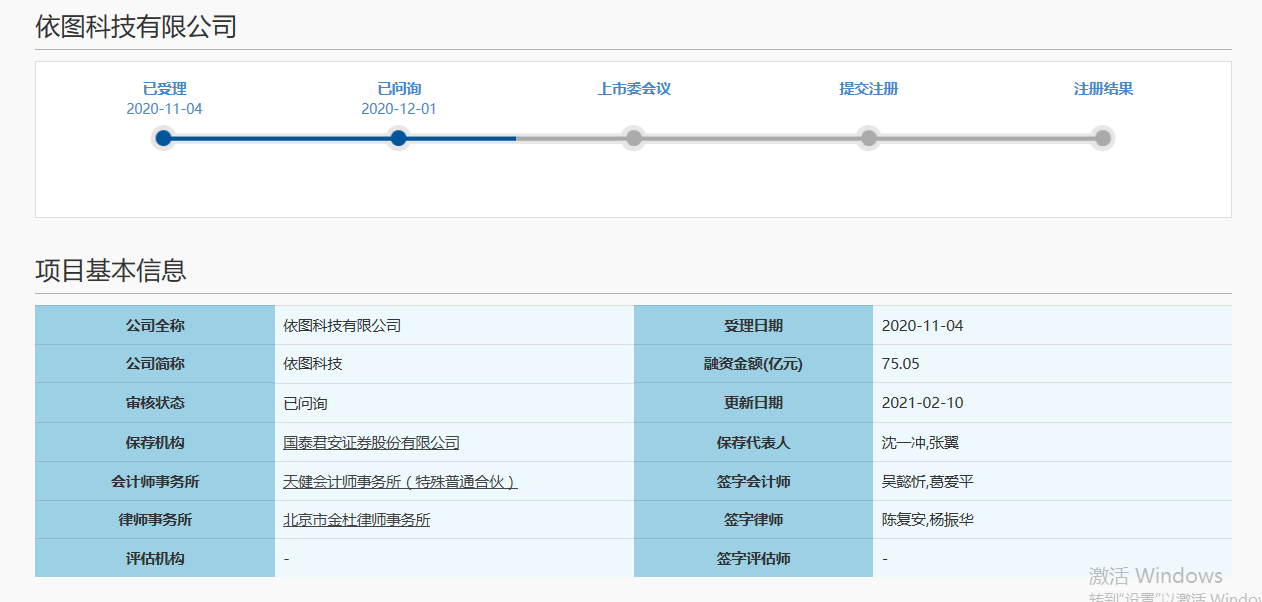This screenshot has width=1262, height=602.
Task: Open the 北京市金杜律师事务所 law firm link
Action: coord(357,520)
